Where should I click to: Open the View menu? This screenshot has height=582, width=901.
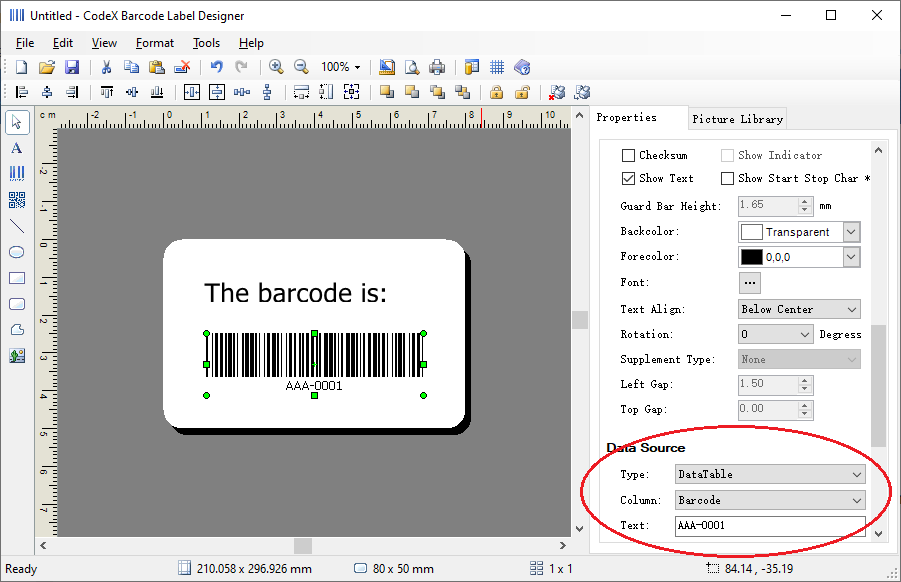coord(104,43)
